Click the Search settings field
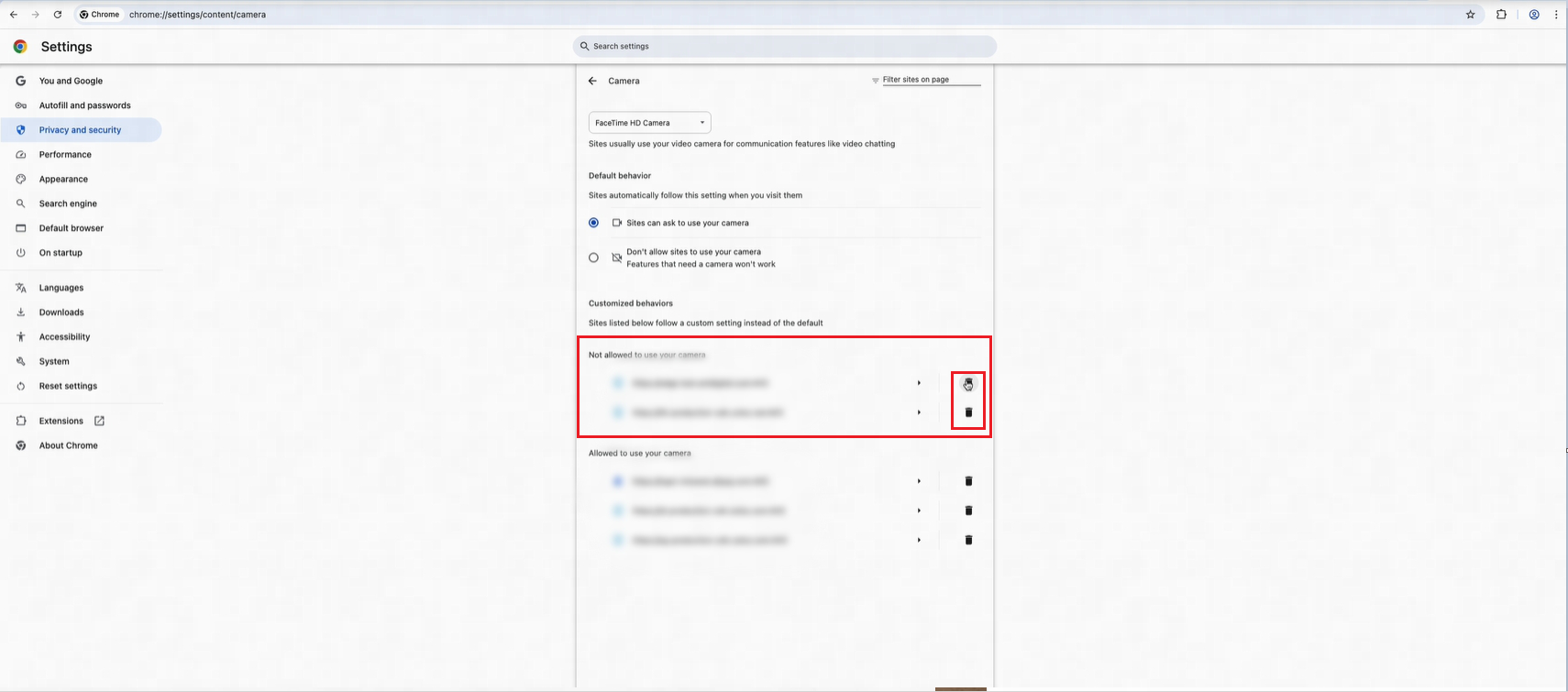Screen dimensions: 1568x692 point(785,46)
